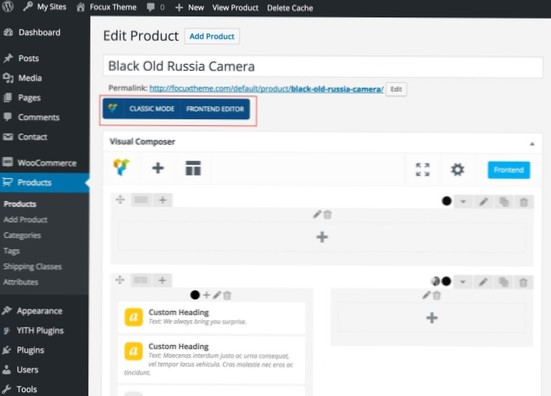Open the Products submenu entry
The height and width of the screenshot is (396, 551).
20,204
